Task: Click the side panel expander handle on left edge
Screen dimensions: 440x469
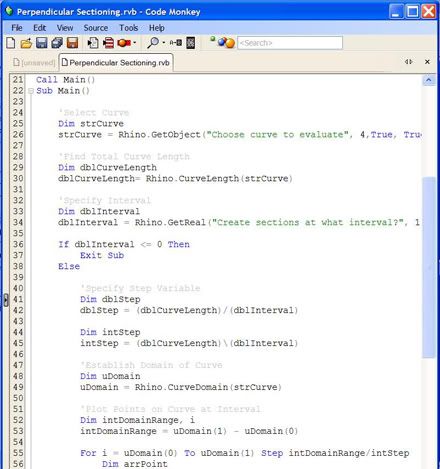Action: [6, 300]
